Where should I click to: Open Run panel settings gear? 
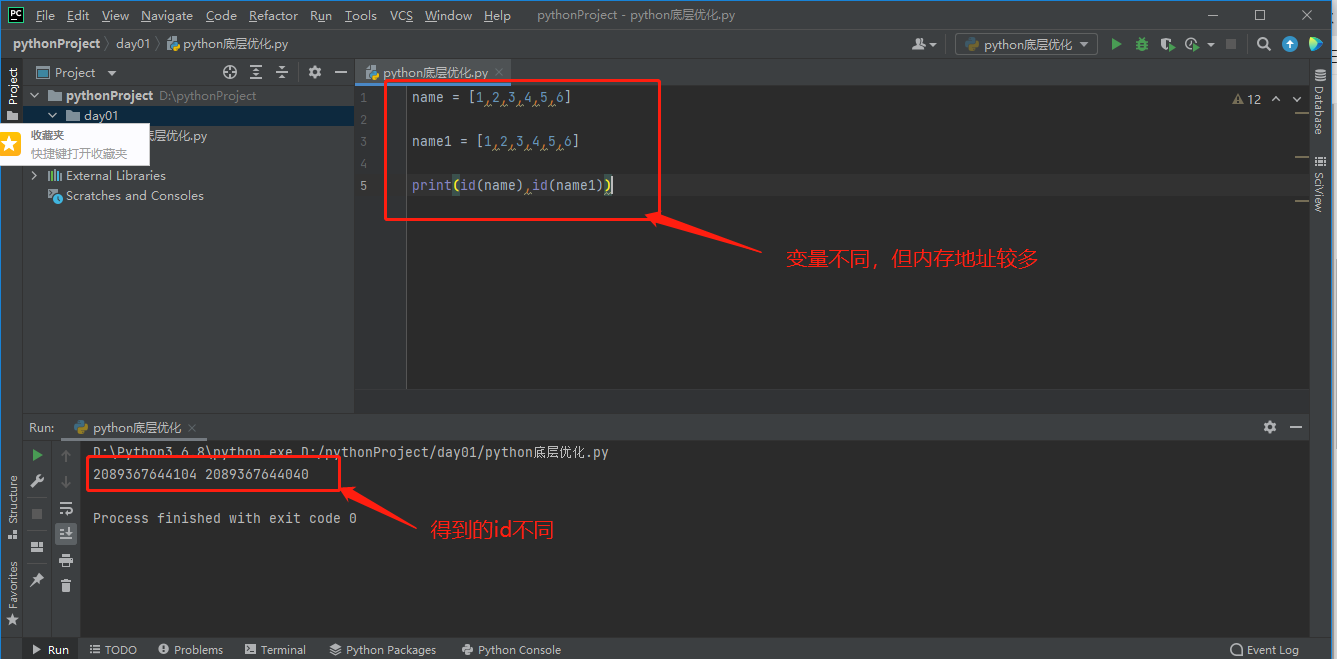tap(1270, 427)
